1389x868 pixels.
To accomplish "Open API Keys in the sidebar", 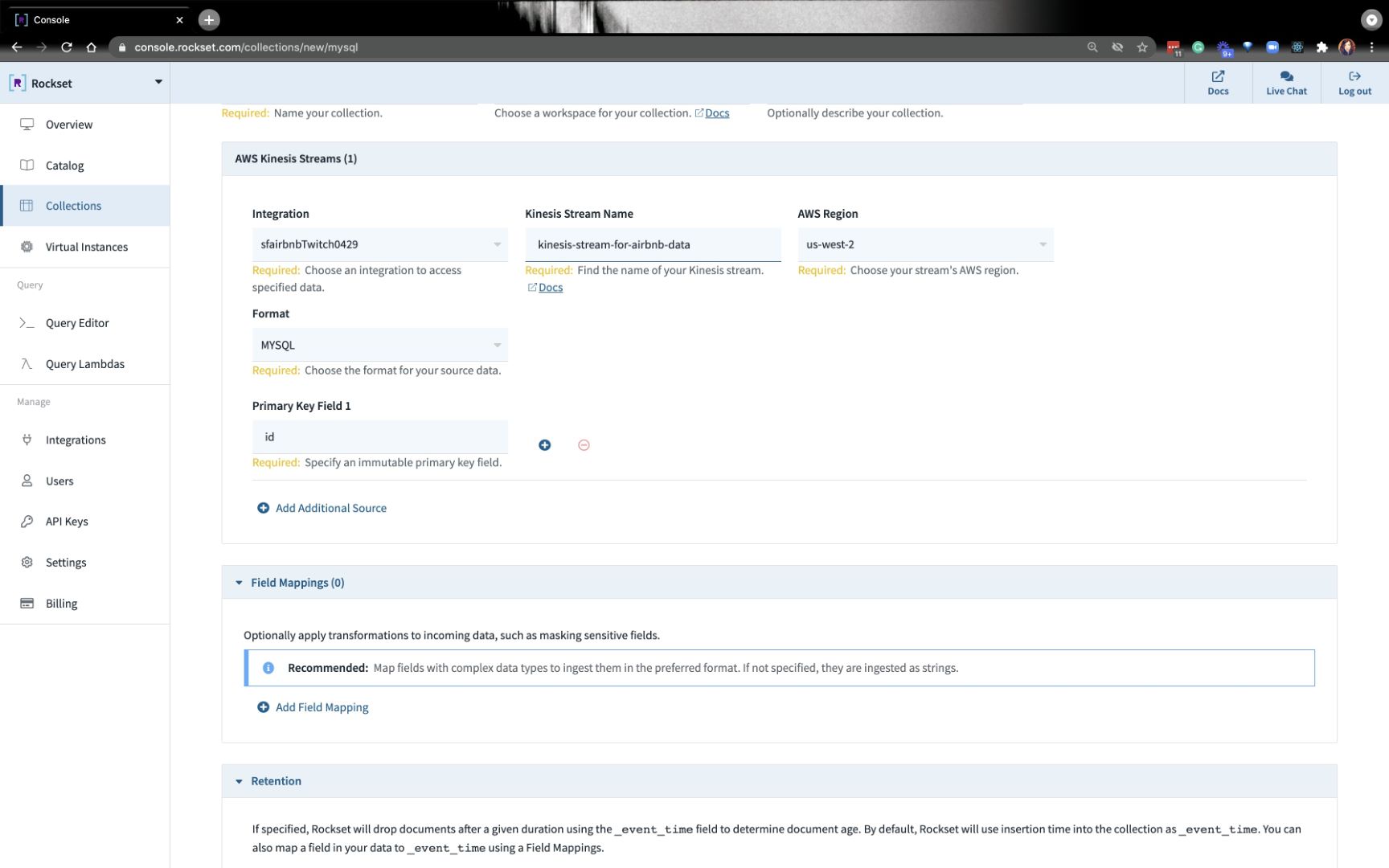I will point(85,522).
